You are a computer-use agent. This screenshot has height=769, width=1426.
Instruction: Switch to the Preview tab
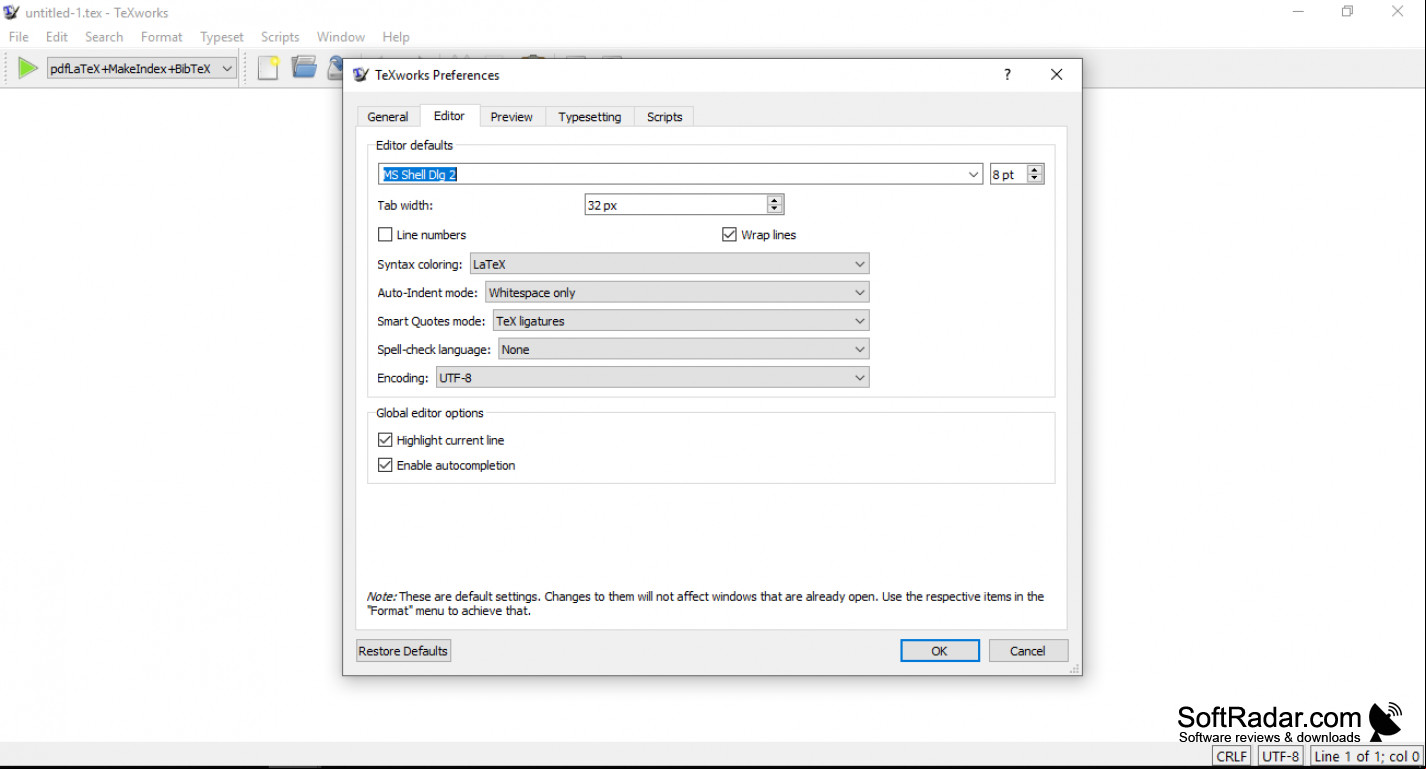[x=512, y=117]
